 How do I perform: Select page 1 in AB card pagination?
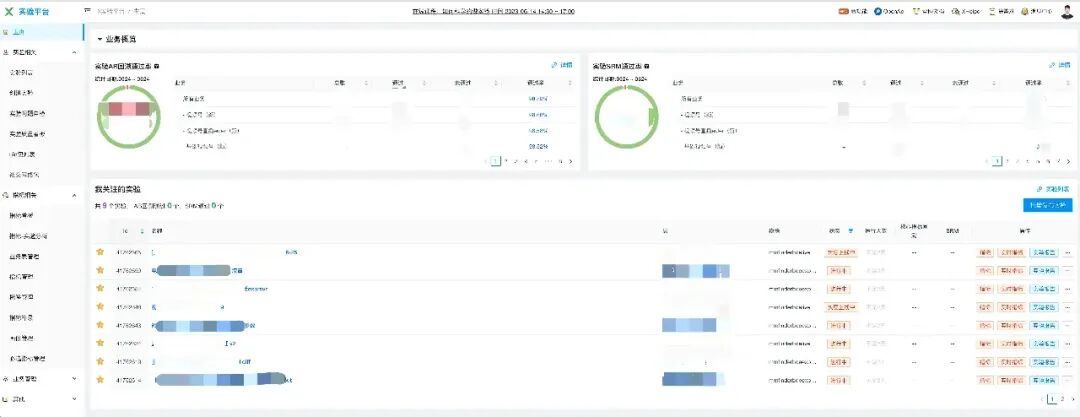[496, 161]
